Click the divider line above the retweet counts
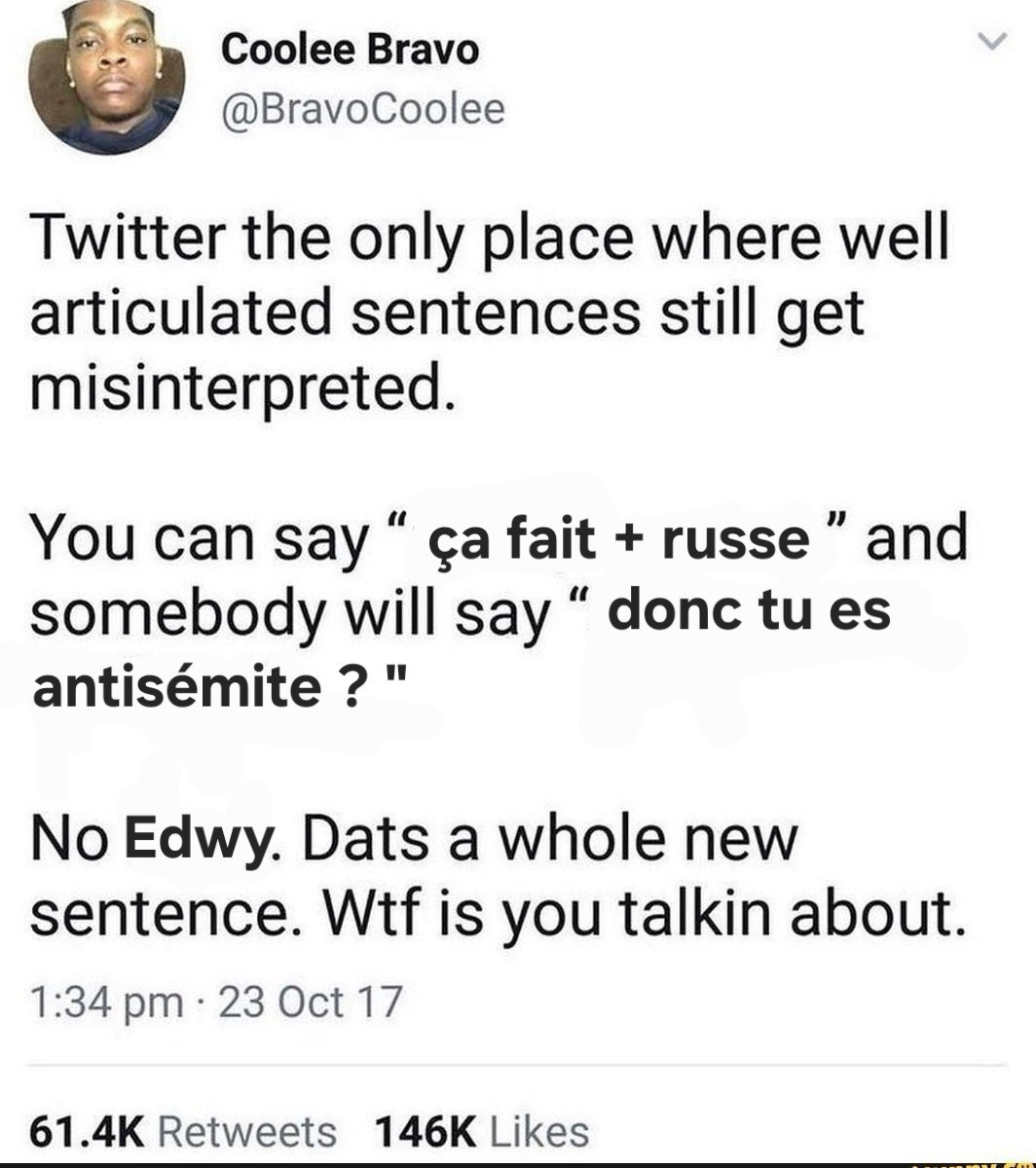Screen dimensions: 1036x1168 [518, 1066]
